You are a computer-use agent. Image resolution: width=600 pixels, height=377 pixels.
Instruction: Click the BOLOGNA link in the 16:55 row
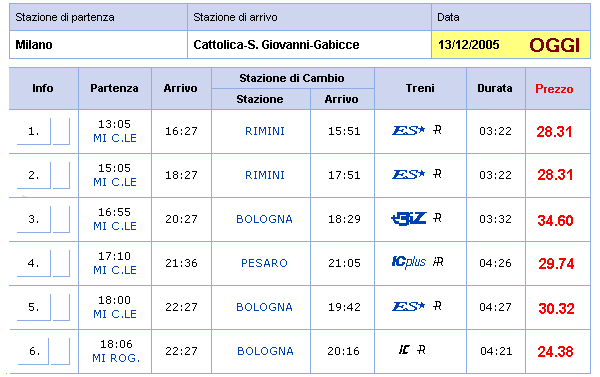tap(264, 219)
